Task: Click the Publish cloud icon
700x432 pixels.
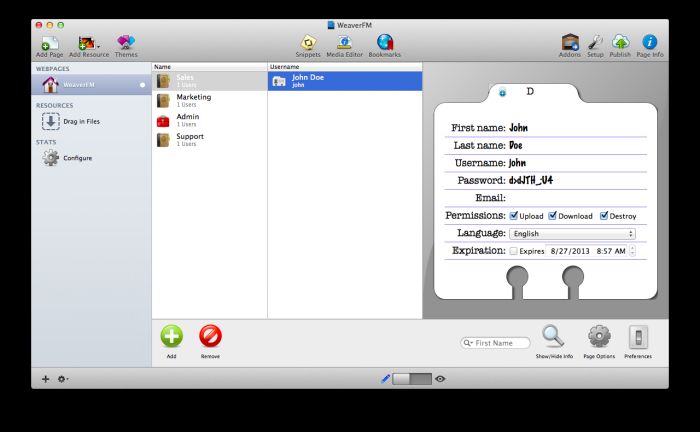Action: click(x=620, y=42)
